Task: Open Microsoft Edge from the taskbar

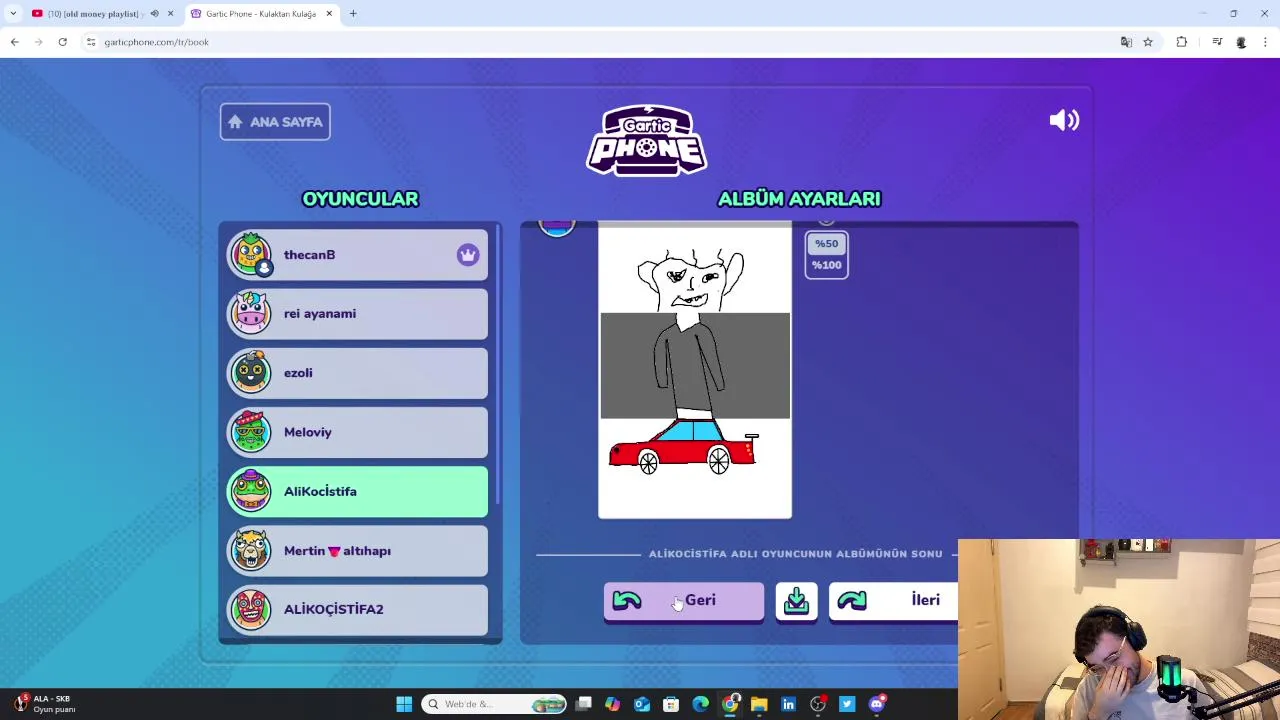Action: coord(700,704)
